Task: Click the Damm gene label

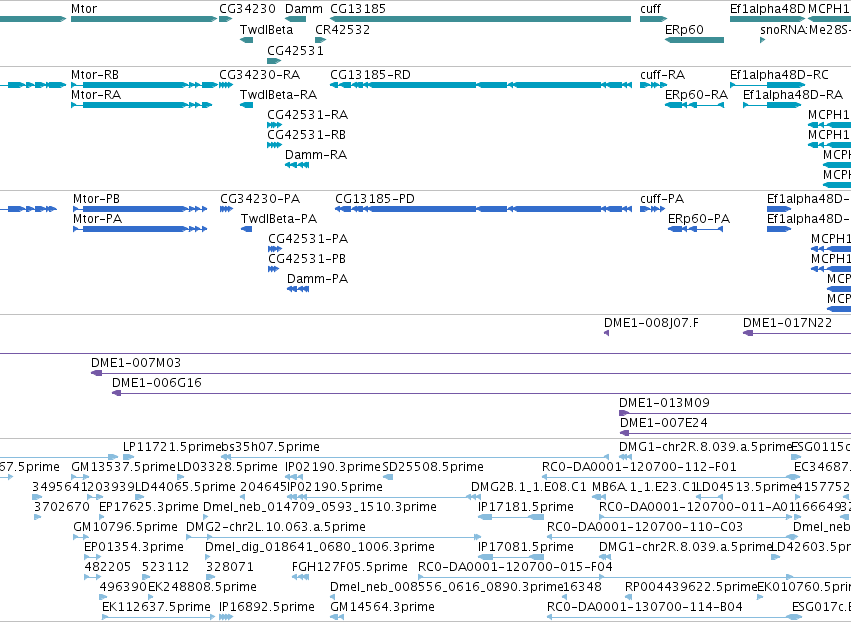Action: [x=303, y=9]
